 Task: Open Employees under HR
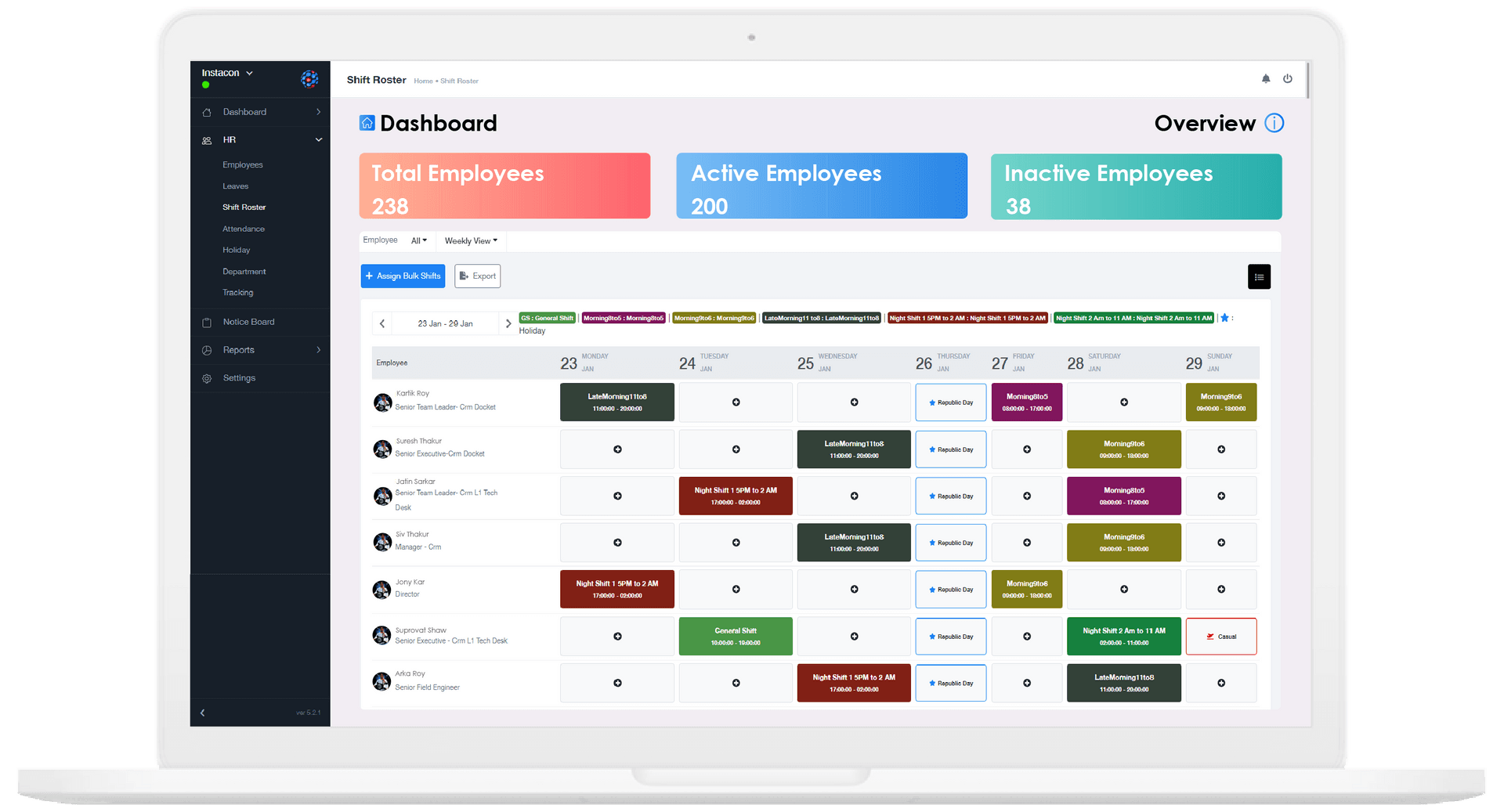pyautogui.click(x=243, y=164)
